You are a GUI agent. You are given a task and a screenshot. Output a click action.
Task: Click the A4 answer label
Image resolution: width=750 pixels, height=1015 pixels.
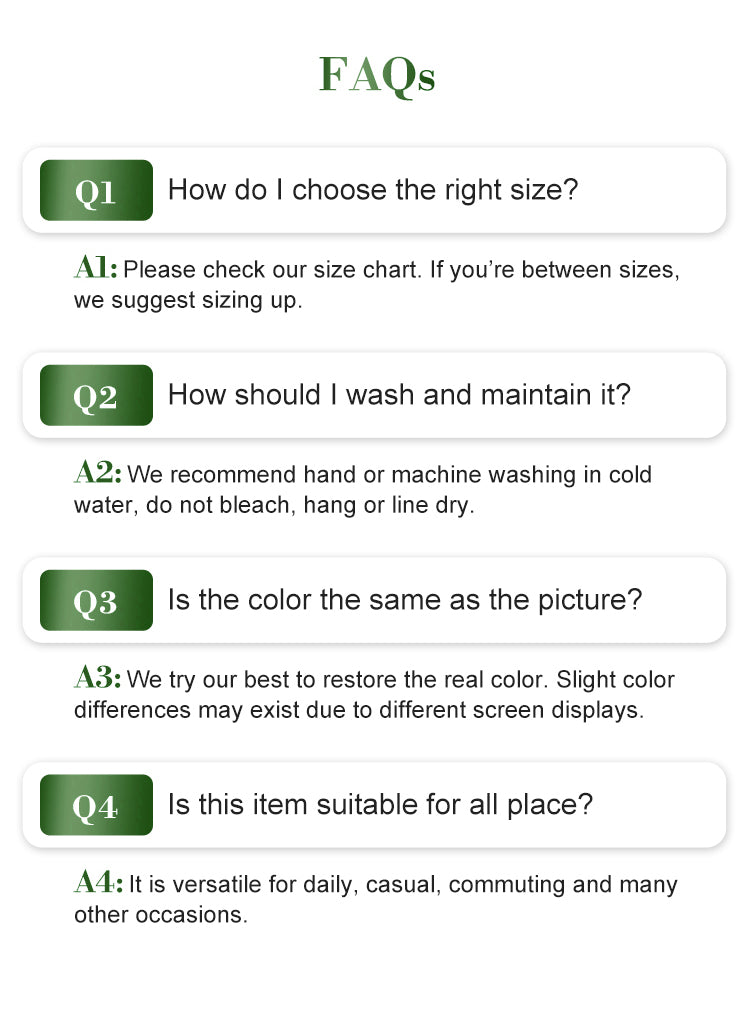click(98, 882)
